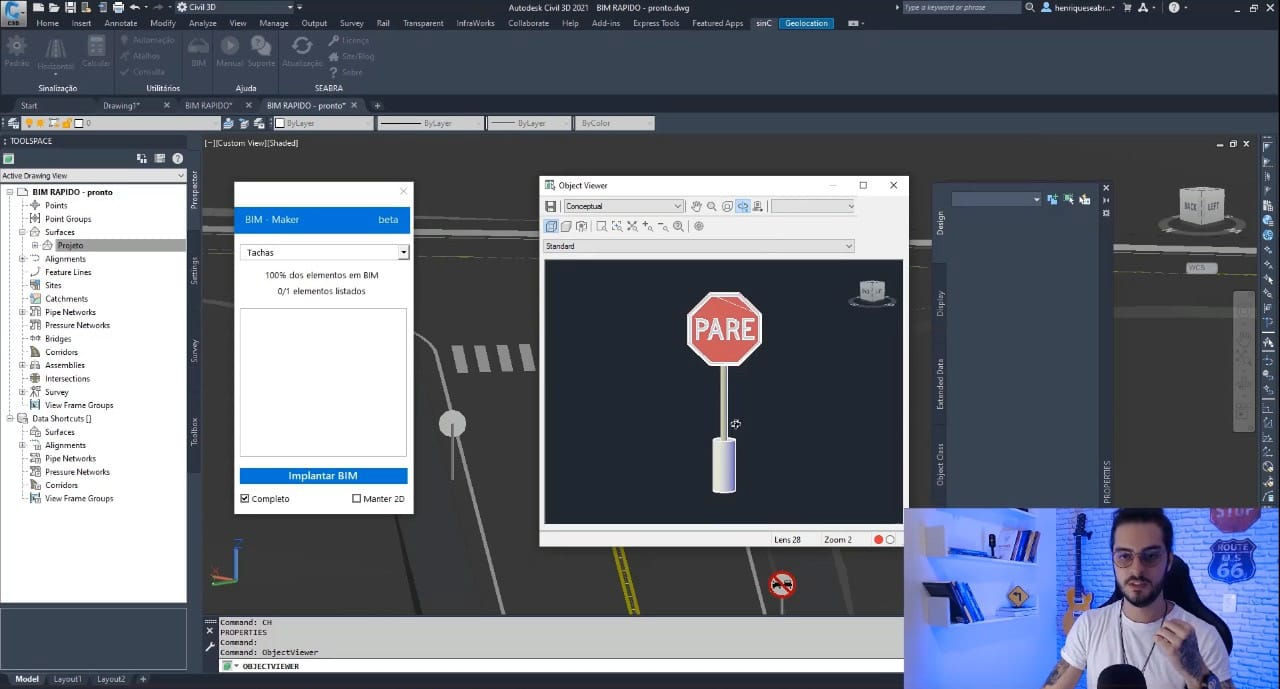This screenshot has height=689, width=1280.
Task: Click the Implantar BIM button
Action: point(323,476)
